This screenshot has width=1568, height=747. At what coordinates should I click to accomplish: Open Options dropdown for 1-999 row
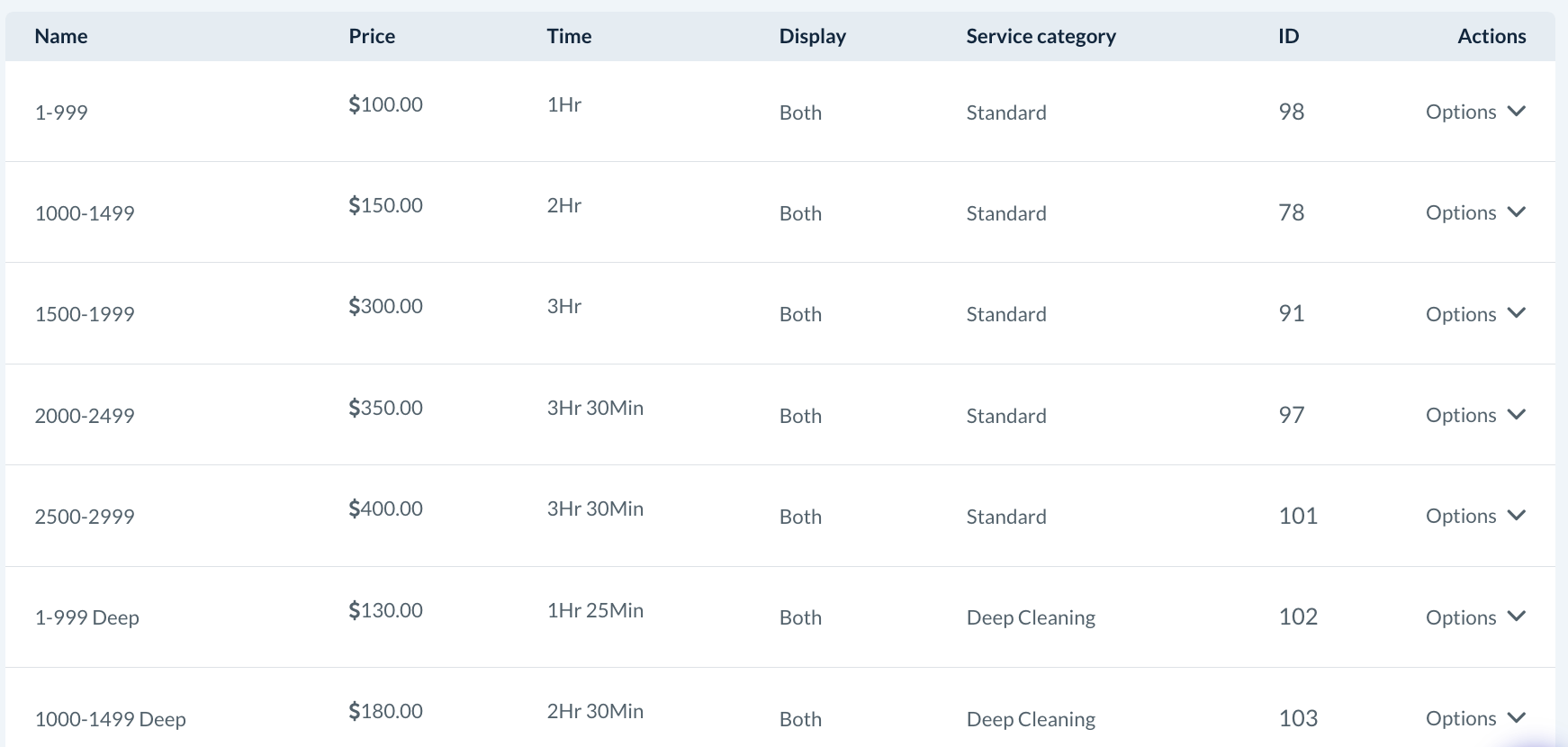[x=1475, y=112]
